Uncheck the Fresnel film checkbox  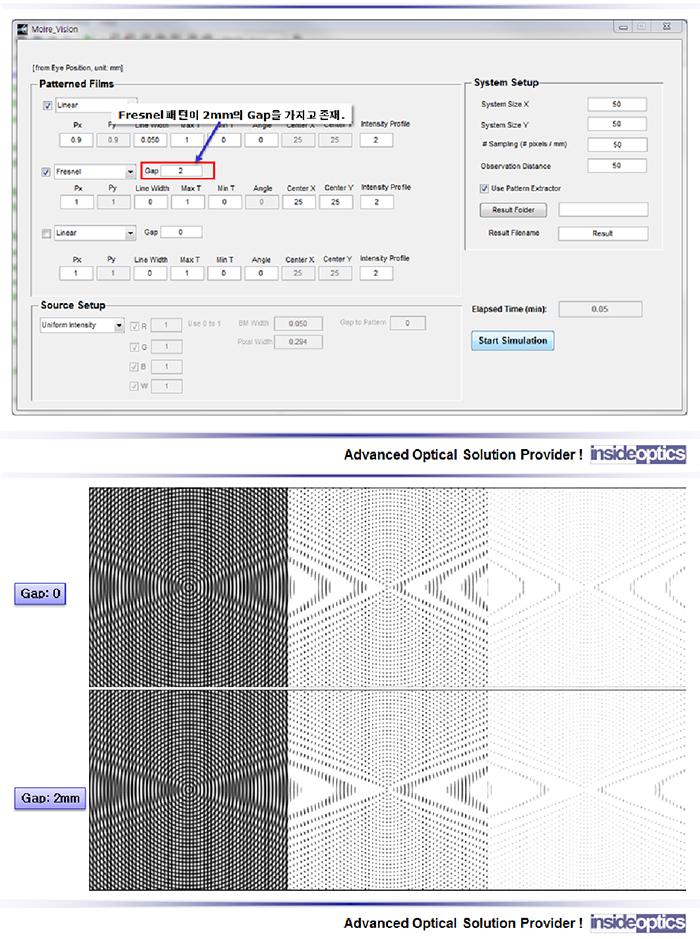pos(47,172)
